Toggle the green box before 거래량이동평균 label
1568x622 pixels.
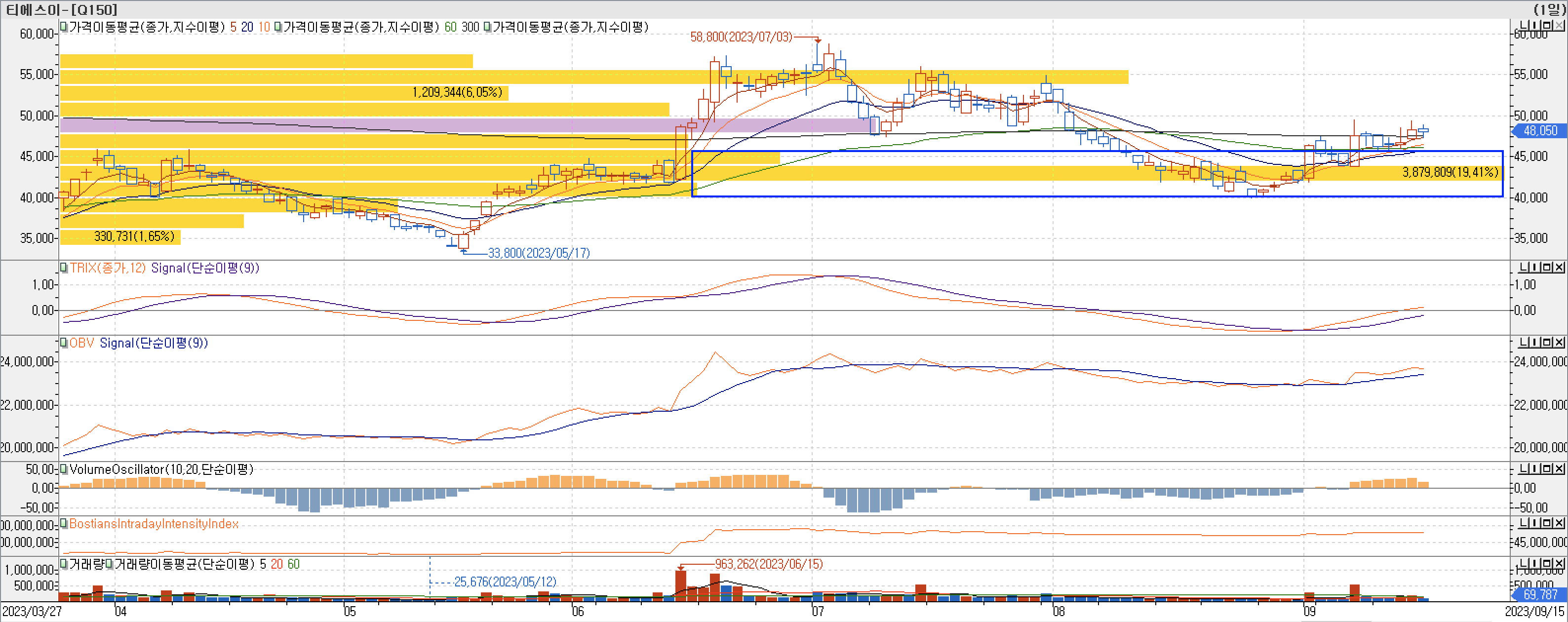pos(109,564)
